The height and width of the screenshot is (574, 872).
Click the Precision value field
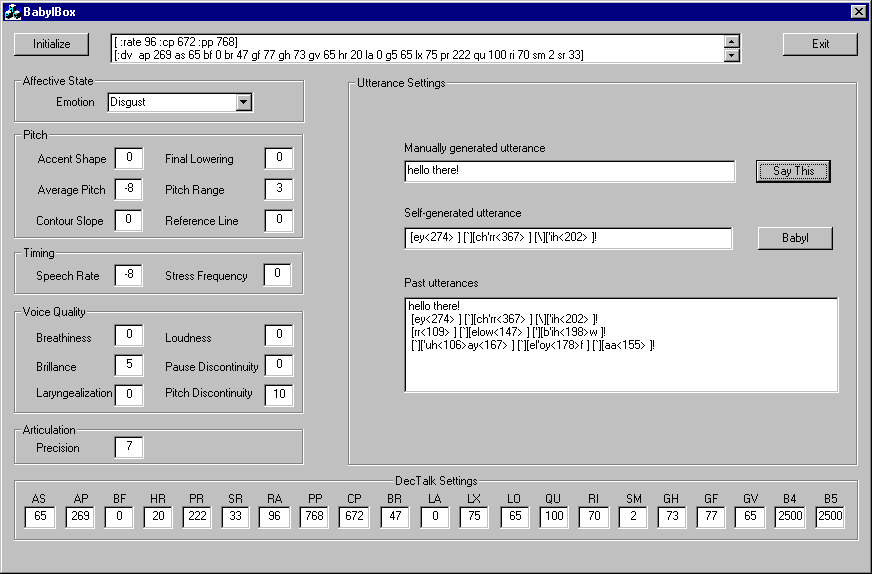129,448
